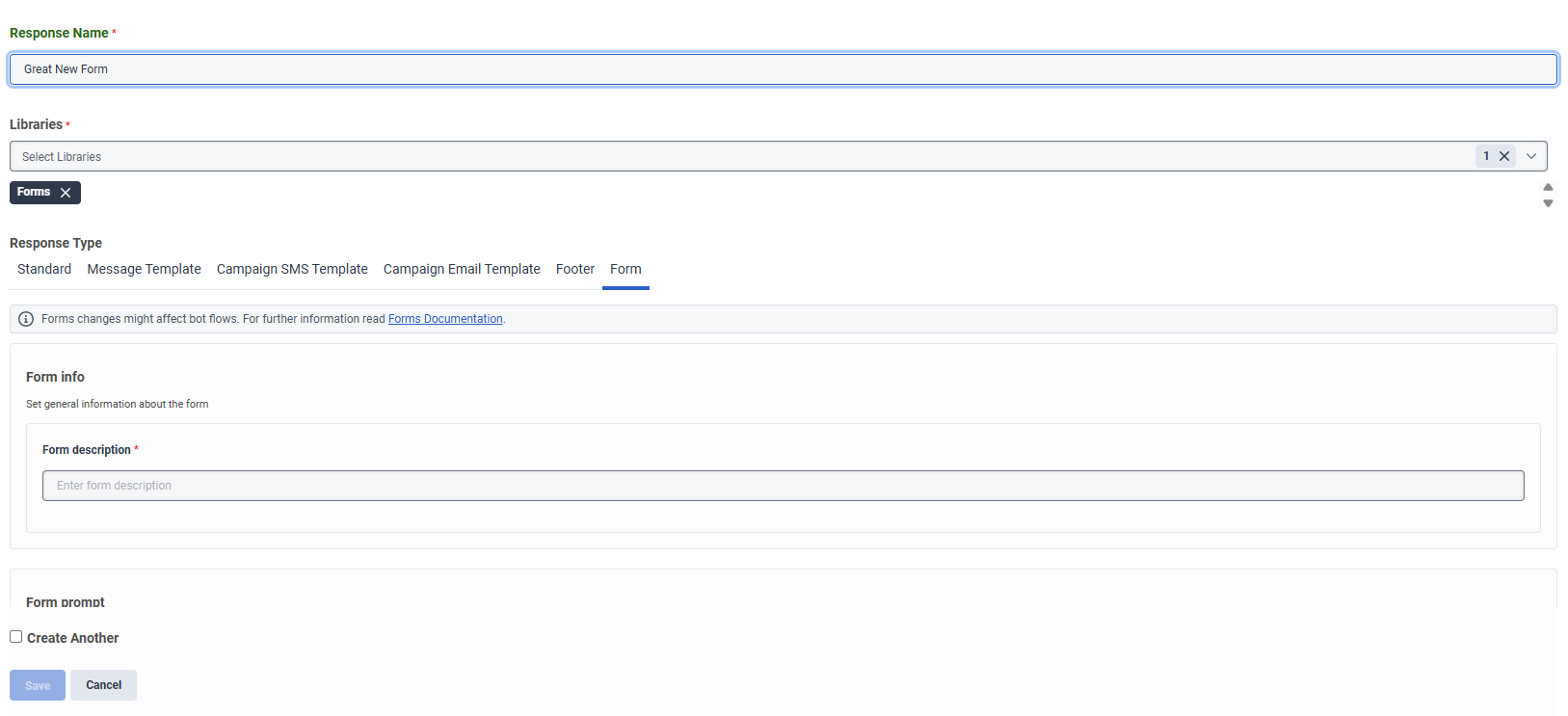1568x716 pixels.
Task: Expand the Libraries dropdown chevron
Action: coord(1531,156)
